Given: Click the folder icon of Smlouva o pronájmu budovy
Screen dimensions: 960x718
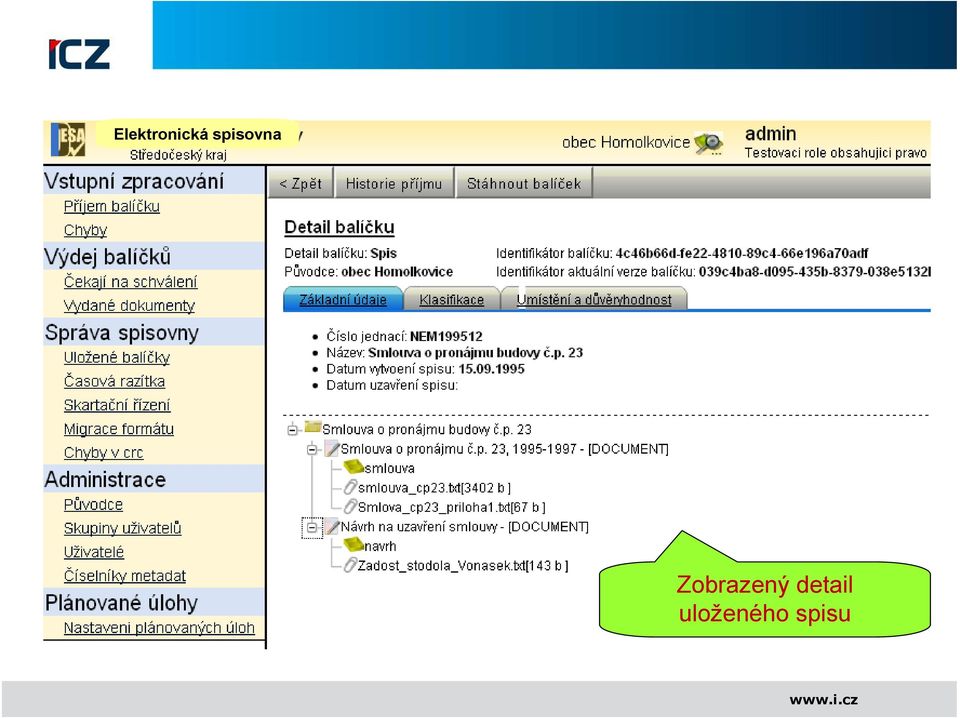Looking at the screenshot, I should 313,427.
